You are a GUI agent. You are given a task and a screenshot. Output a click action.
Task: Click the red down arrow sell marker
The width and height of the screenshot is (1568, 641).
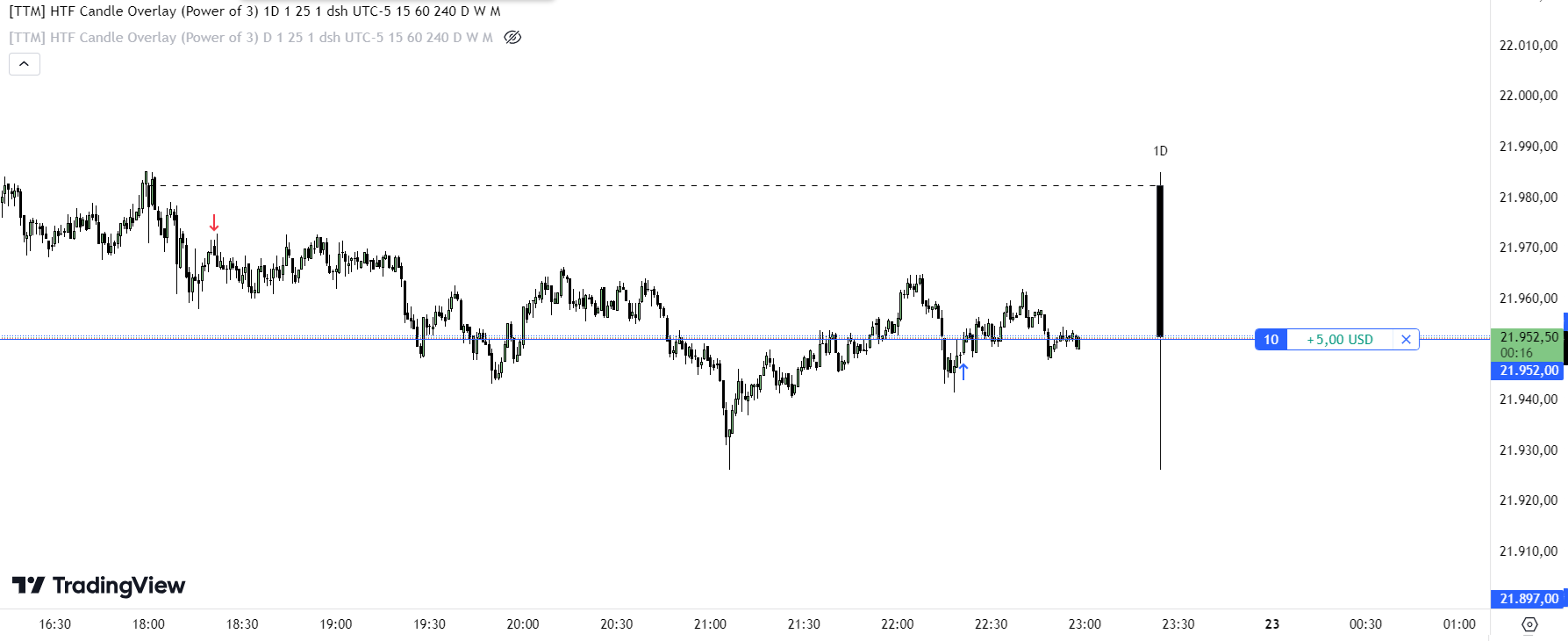[x=214, y=223]
